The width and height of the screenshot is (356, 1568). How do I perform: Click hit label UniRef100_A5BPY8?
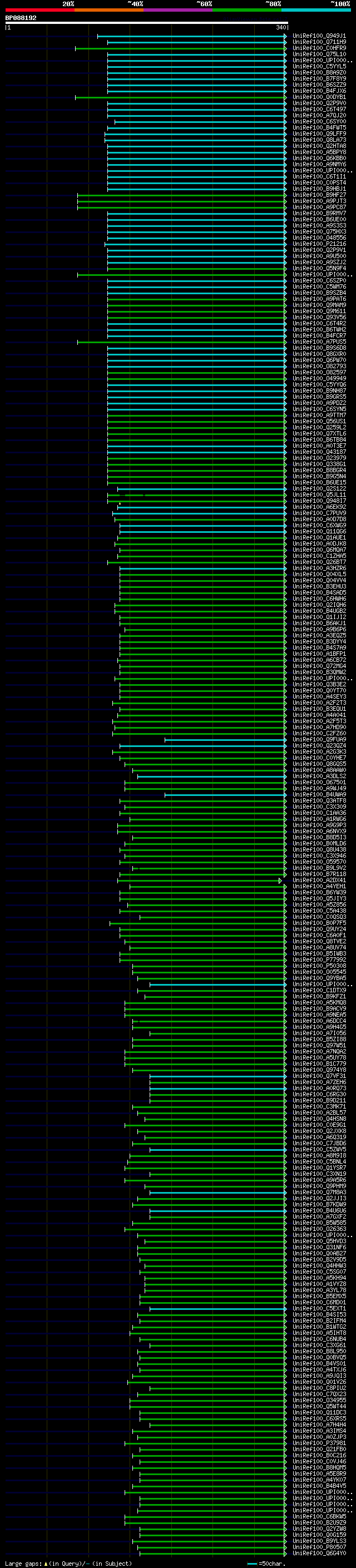pos(319,152)
